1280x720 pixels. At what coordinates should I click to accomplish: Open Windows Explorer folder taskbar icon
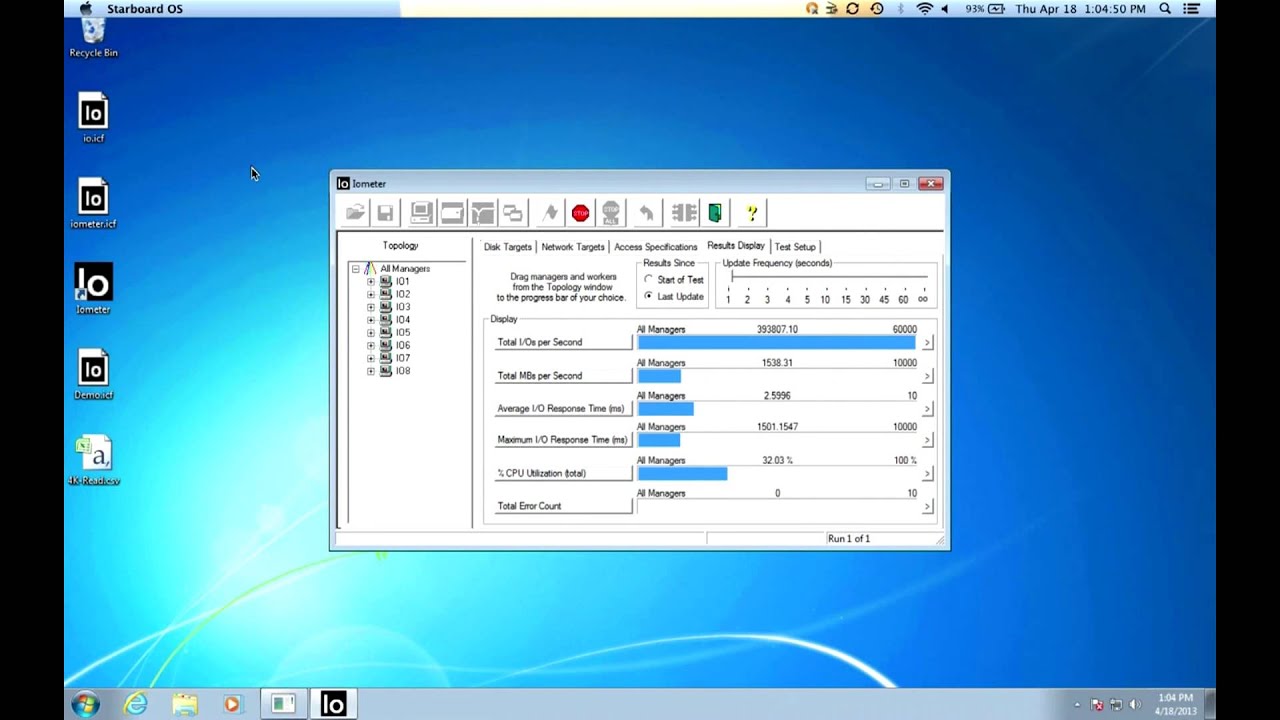[x=184, y=704]
